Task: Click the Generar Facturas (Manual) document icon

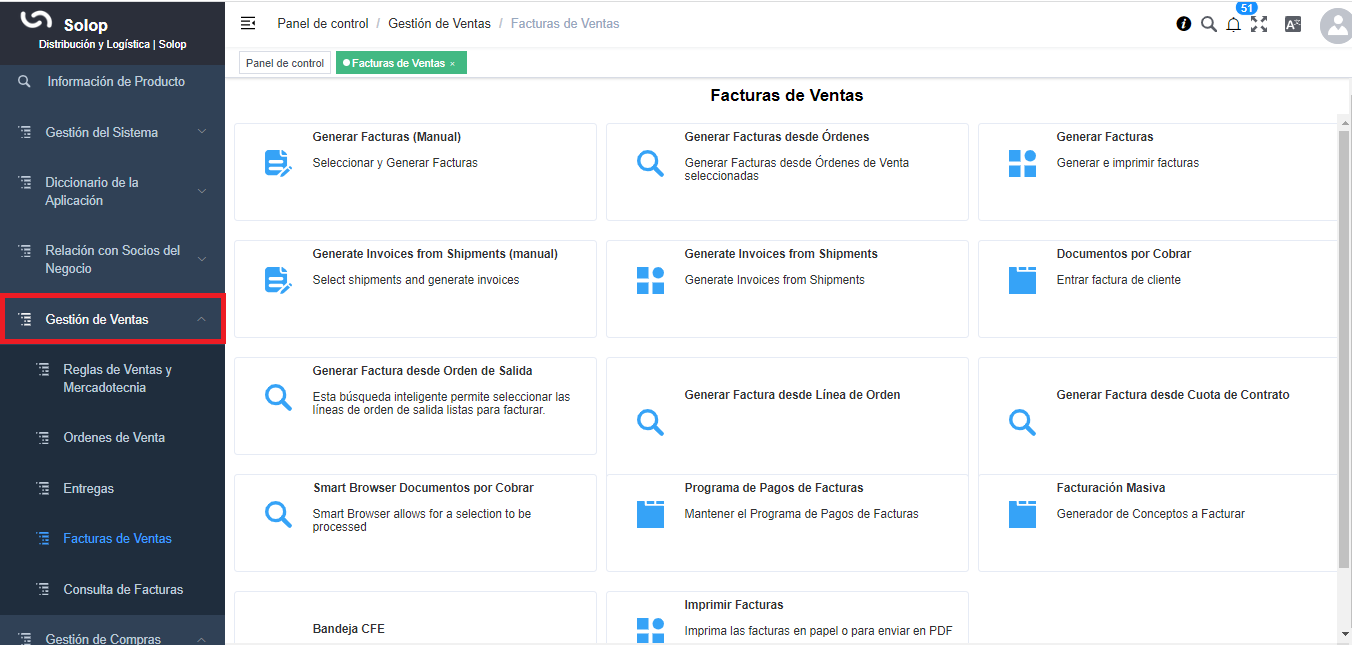Action: click(278, 164)
